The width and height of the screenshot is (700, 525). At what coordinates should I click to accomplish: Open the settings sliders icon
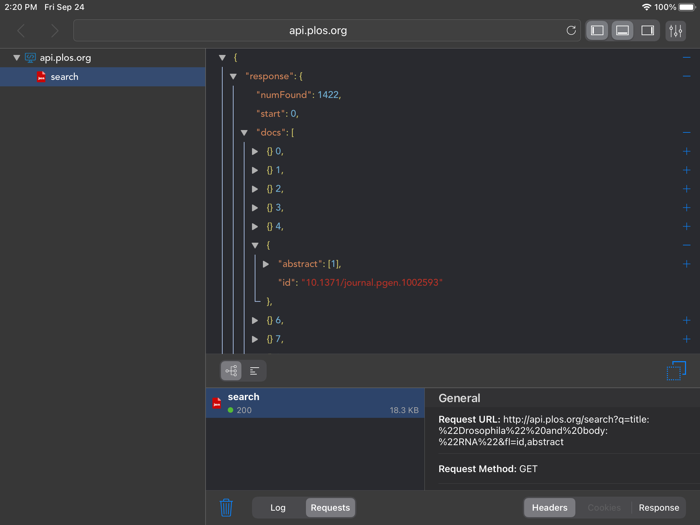click(675, 31)
